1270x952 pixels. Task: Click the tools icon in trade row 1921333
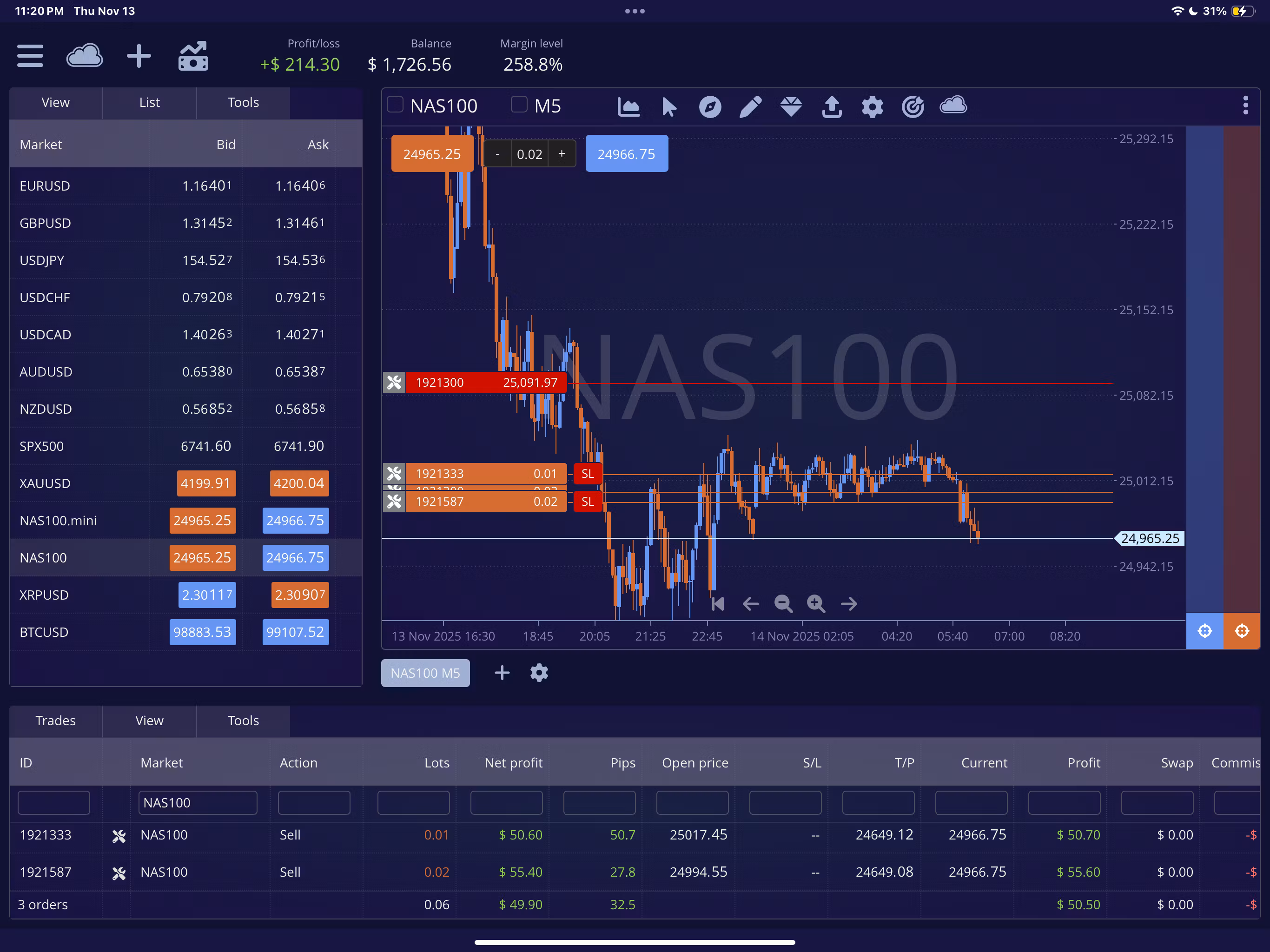point(119,836)
